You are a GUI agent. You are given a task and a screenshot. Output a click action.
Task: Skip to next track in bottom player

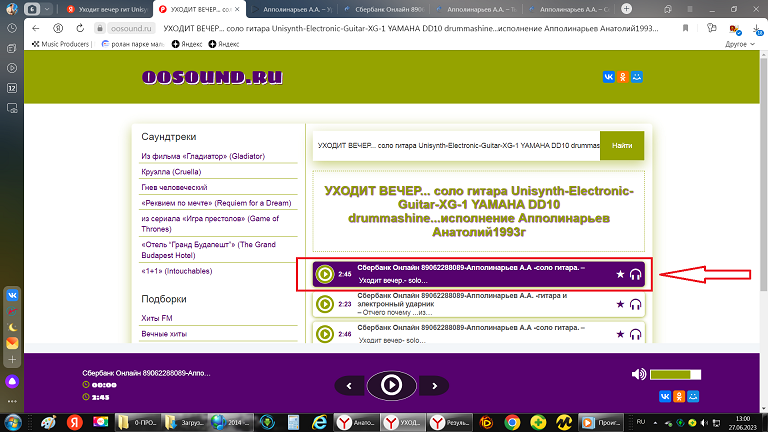(x=434, y=385)
